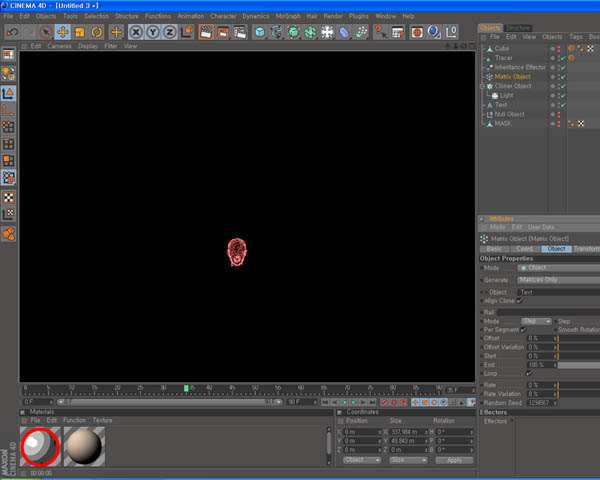Click the timeline preview range slider
The image size is (600, 480).
(x=170, y=402)
